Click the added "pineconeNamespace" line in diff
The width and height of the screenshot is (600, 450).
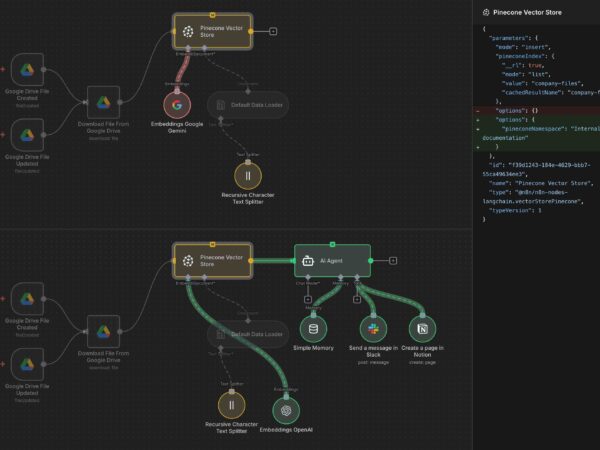click(x=536, y=133)
